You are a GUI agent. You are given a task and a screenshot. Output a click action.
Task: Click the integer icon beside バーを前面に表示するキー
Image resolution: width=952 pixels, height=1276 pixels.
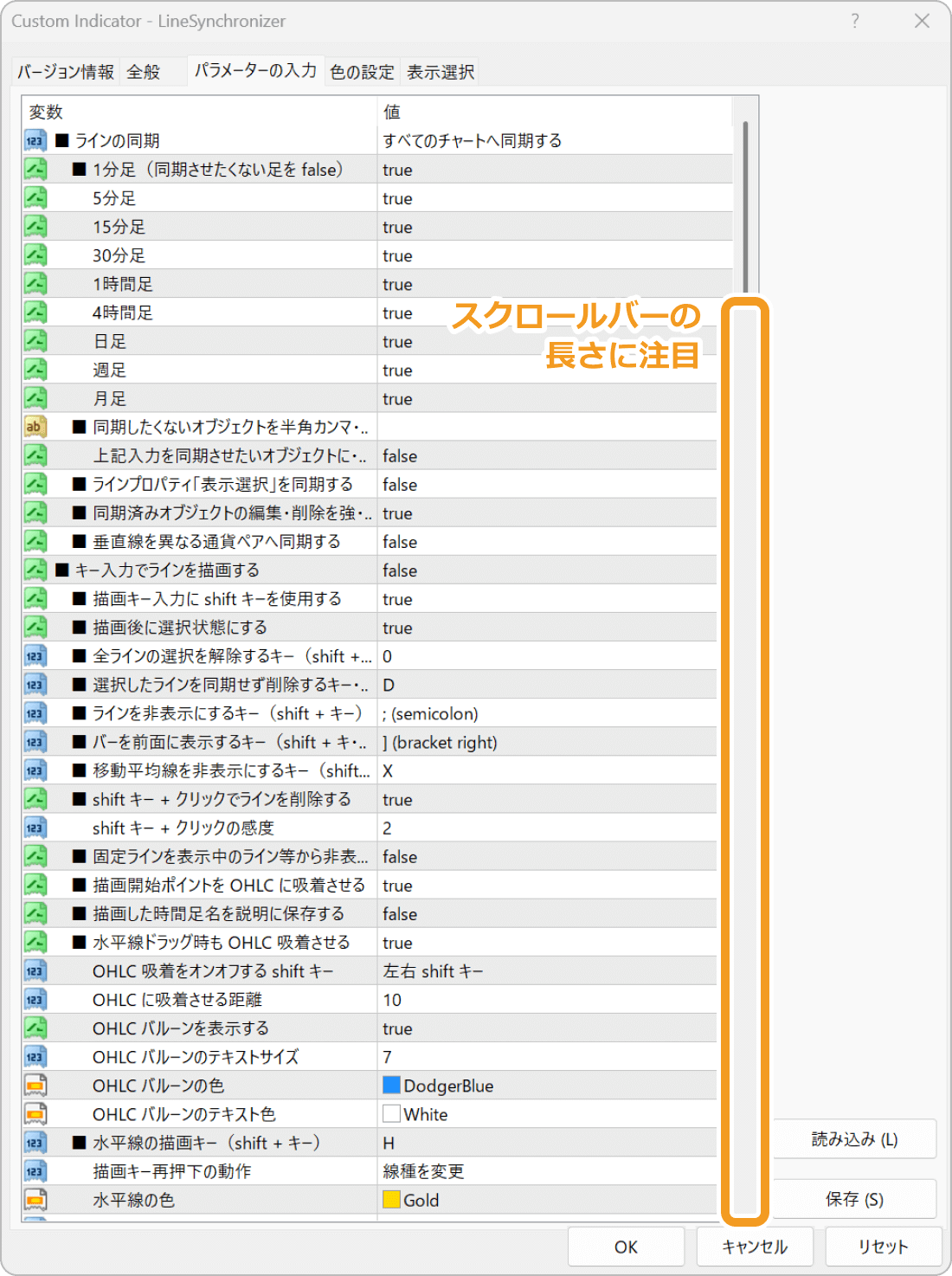point(35,741)
